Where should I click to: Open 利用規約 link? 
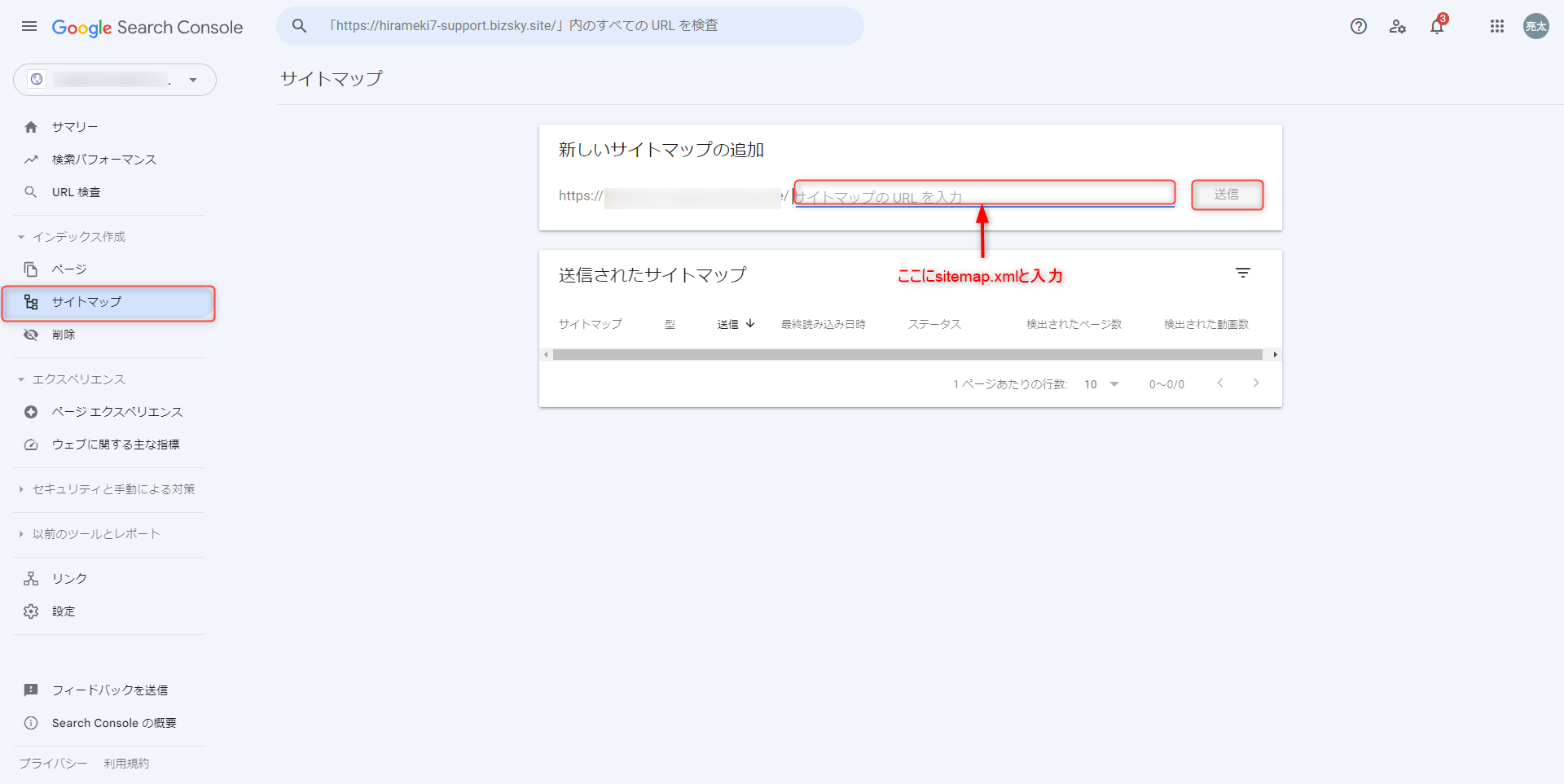[126, 764]
